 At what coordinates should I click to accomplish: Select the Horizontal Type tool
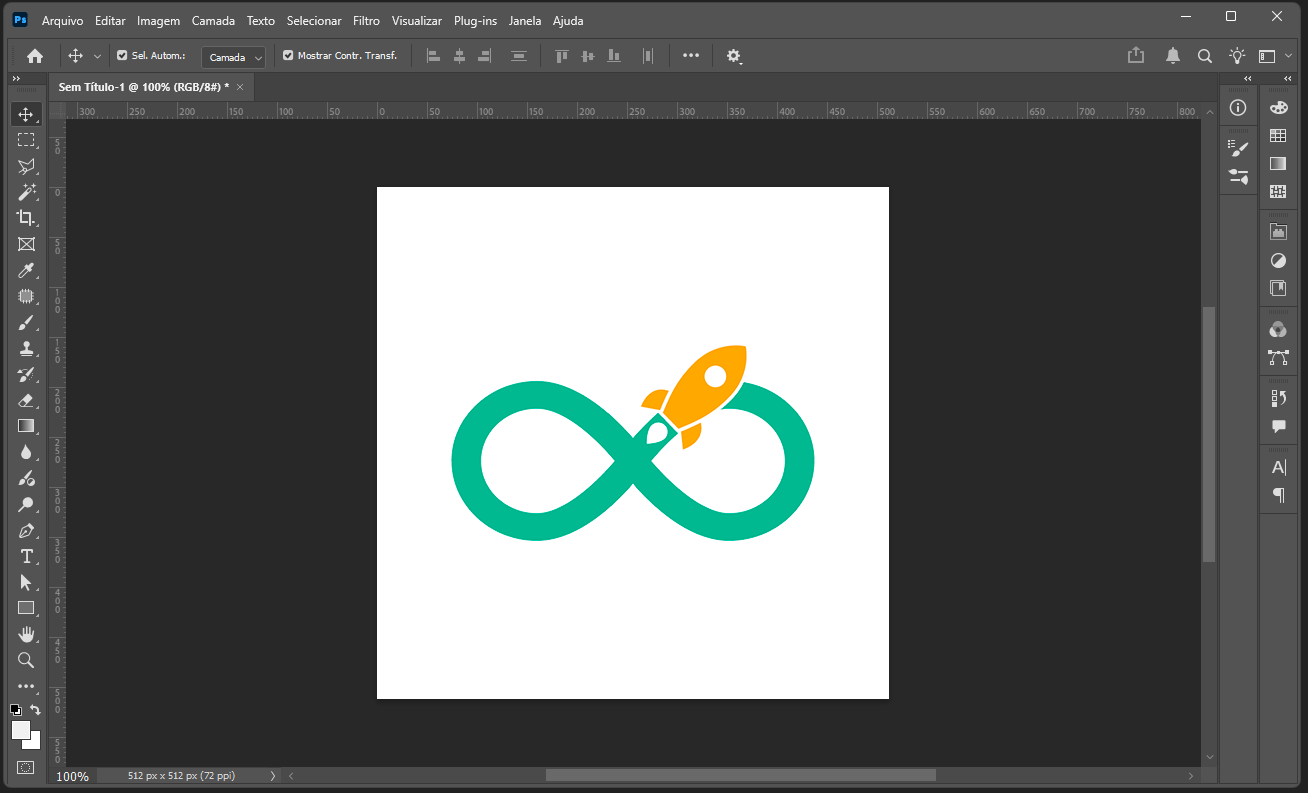point(26,556)
